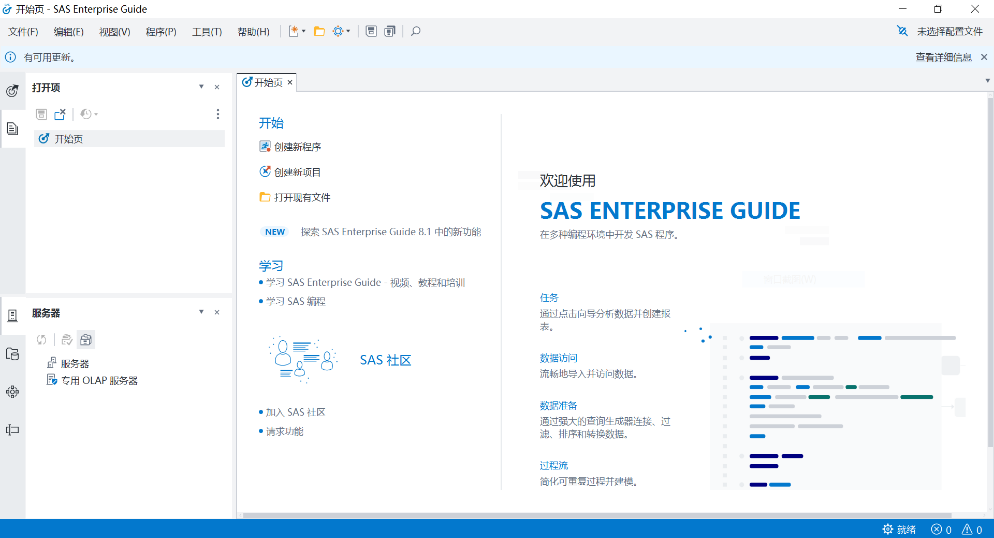Open the 学习 SAS Enterprise Guide videos link
Screen dimensions: 994x538
pos(365,283)
